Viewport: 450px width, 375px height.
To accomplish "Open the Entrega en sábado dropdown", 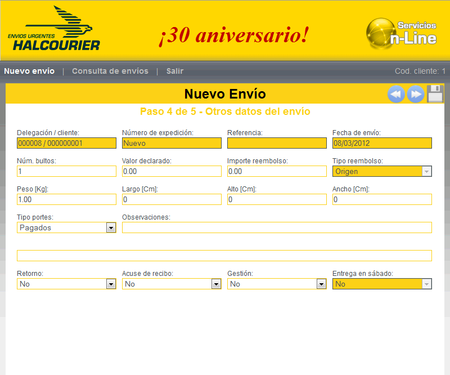I will pos(382,284).
